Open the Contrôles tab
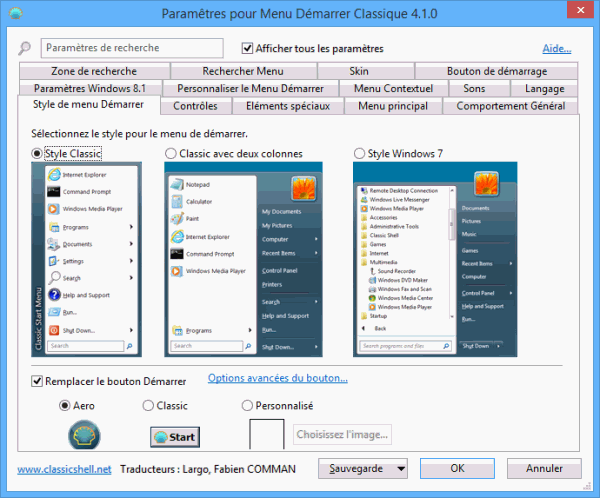This screenshot has height=498, width=600. click(x=196, y=106)
